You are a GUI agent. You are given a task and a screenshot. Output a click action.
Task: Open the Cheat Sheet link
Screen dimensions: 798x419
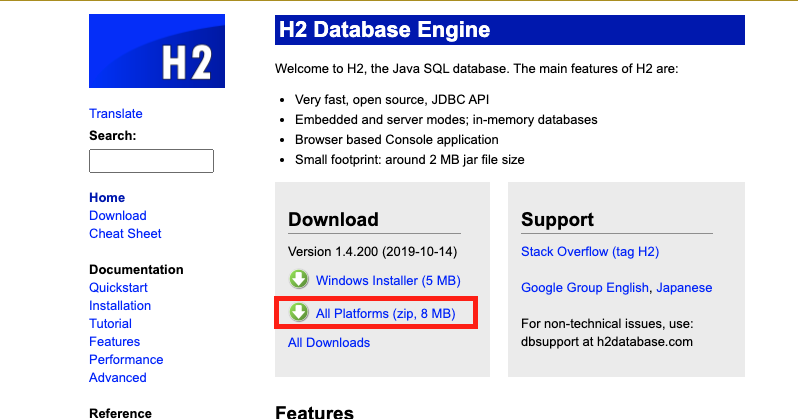(x=125, y=234)
